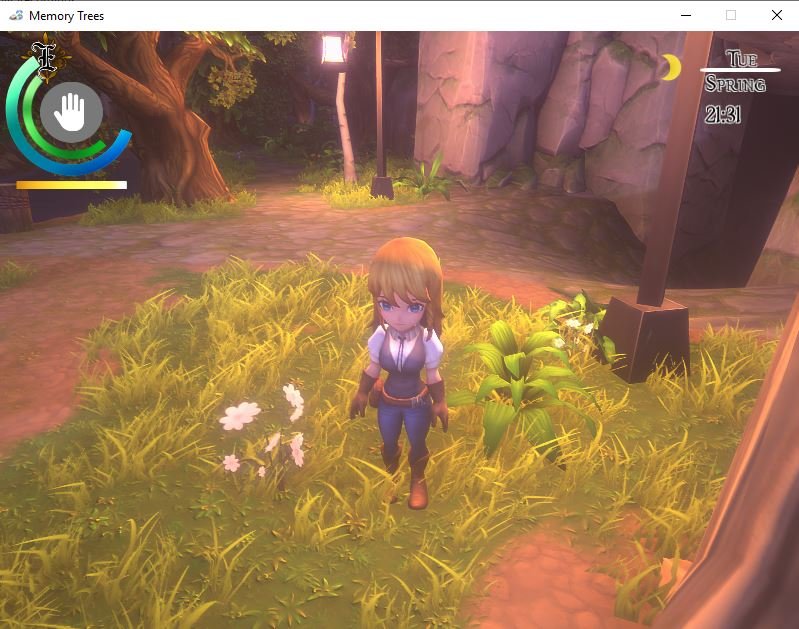799x629 pixels.
Task: Close the Memory Trees window
Action: point(777,15)
